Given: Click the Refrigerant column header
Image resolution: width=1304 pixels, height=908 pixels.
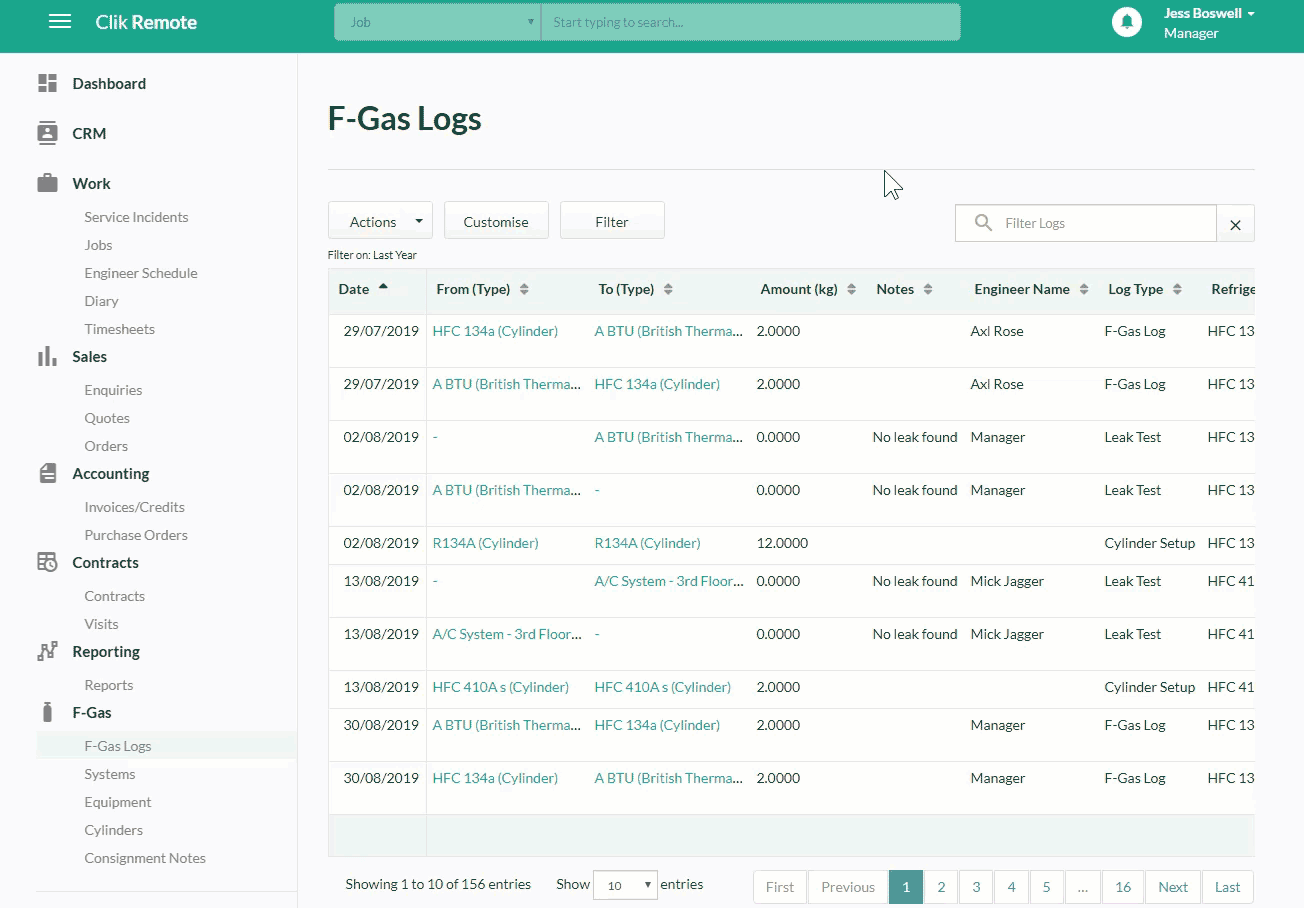Looking at the screenshot, I should [x=1232, y=289].
